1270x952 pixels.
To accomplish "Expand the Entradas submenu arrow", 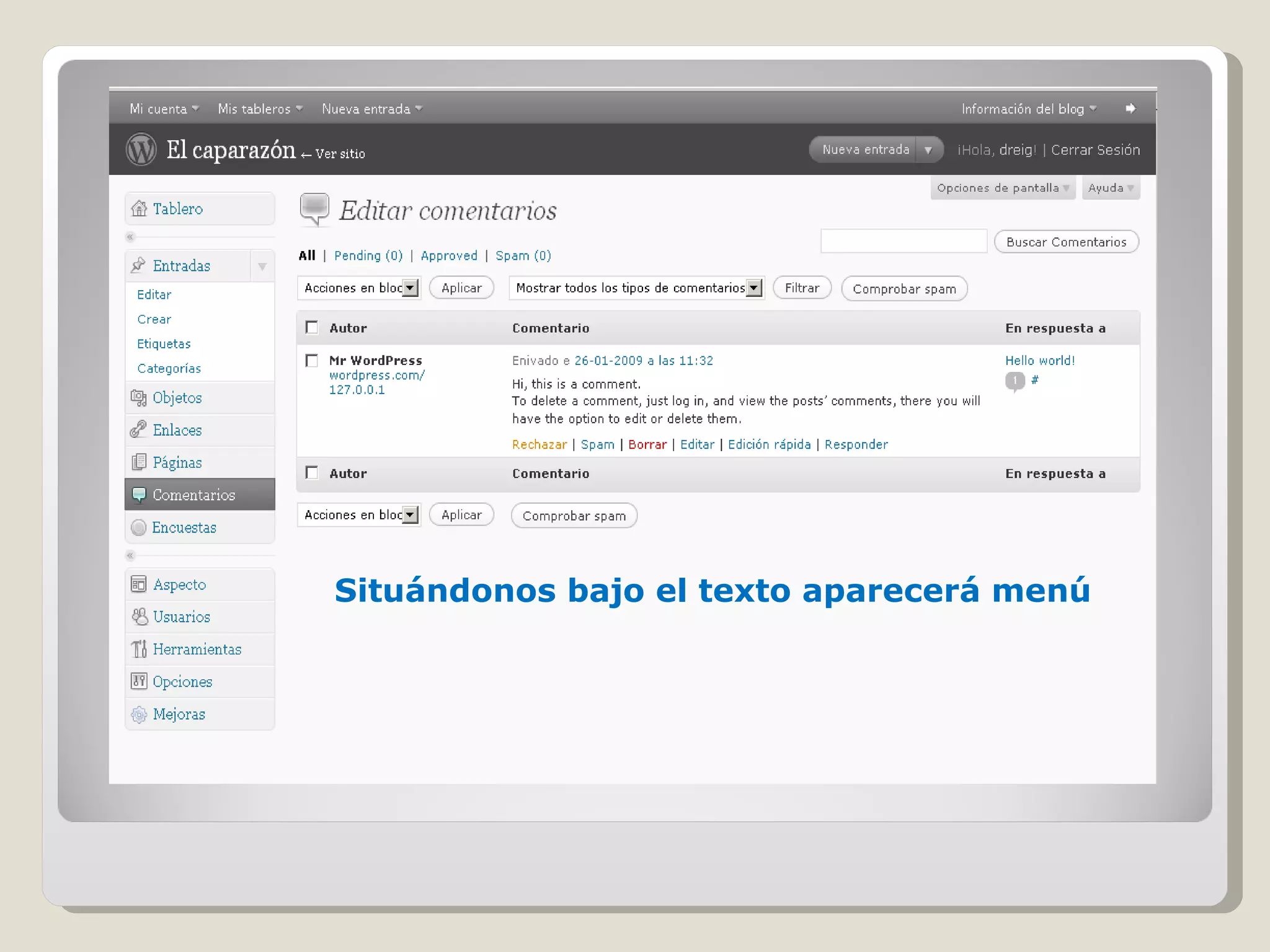I will point(262,267).
